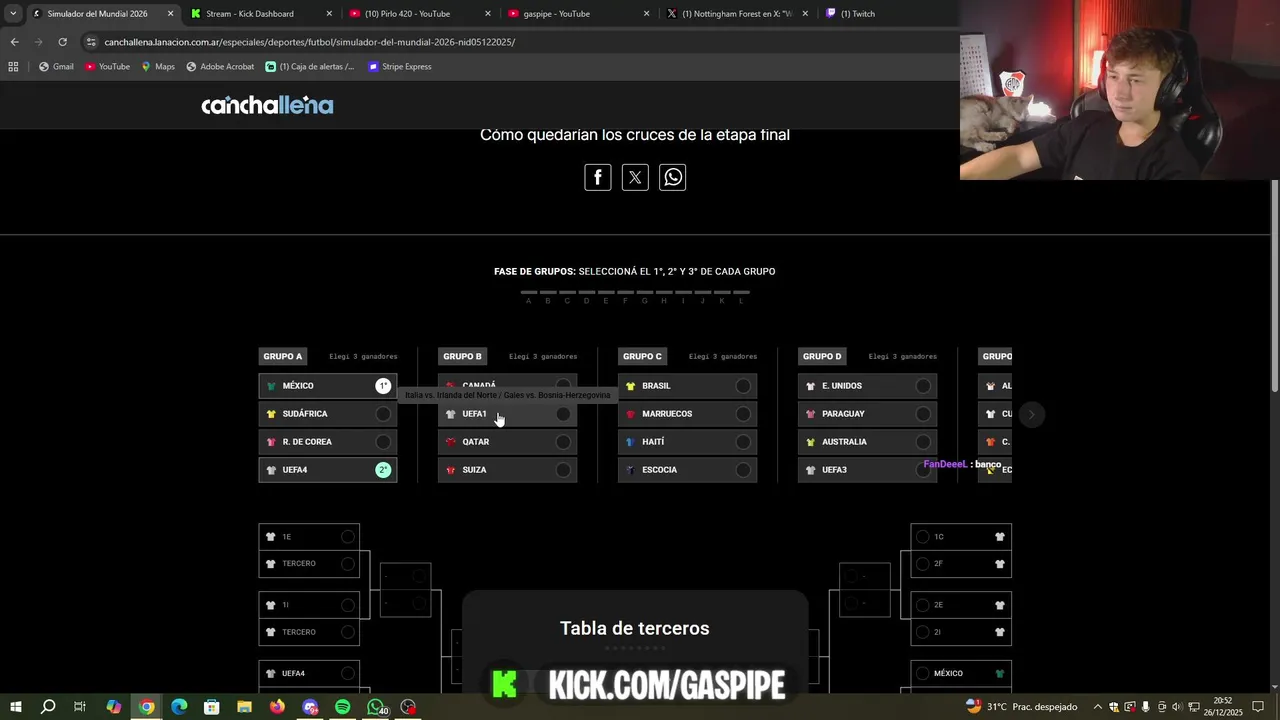Click the group progress marker A
1280x720 pixels.
click(x=529, y=297)
